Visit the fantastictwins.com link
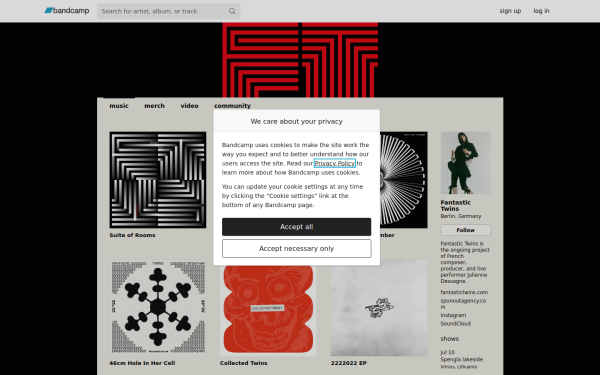 tap(464, 292)
